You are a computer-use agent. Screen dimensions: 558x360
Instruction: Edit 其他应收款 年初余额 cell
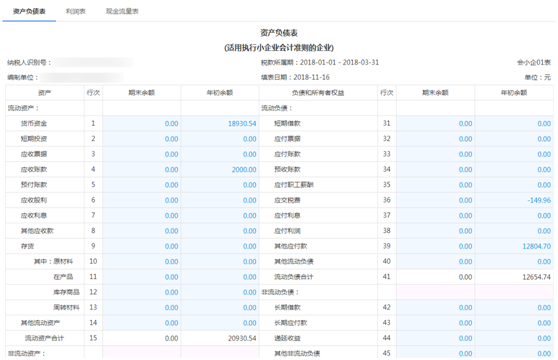(220, 231)
